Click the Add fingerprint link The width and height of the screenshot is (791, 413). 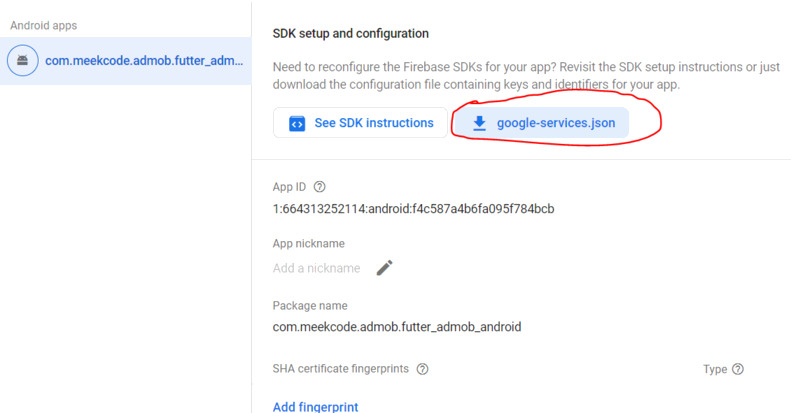[x=316, y=406]
